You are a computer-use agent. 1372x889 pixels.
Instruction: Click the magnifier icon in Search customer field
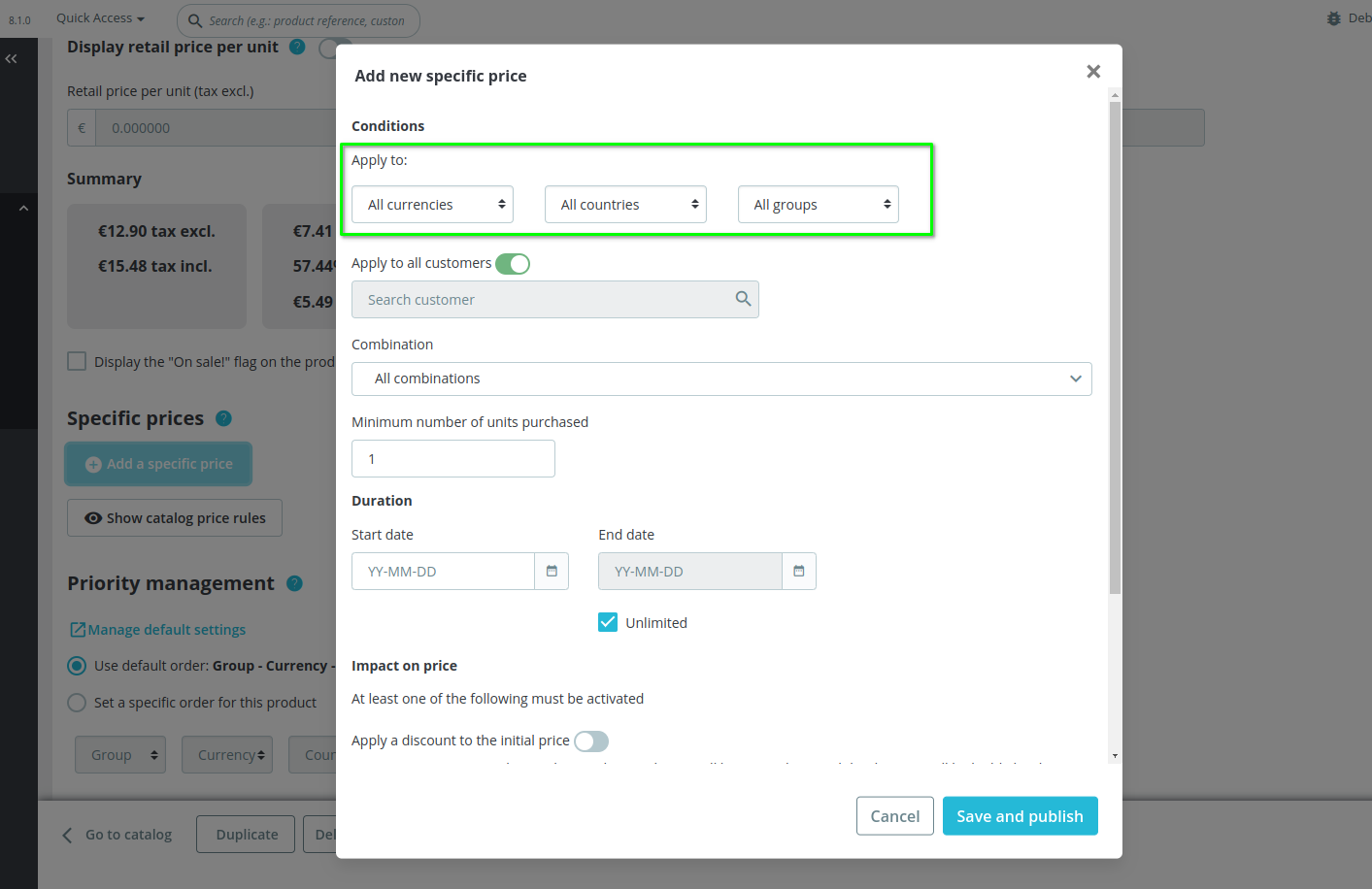pyautogui.click(x=743, y=299)
